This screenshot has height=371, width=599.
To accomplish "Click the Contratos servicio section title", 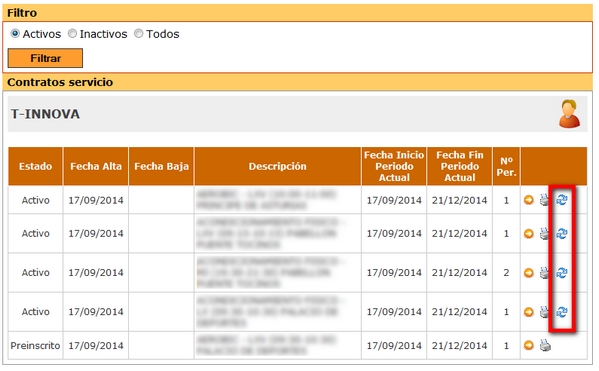I will pos(60,82).
